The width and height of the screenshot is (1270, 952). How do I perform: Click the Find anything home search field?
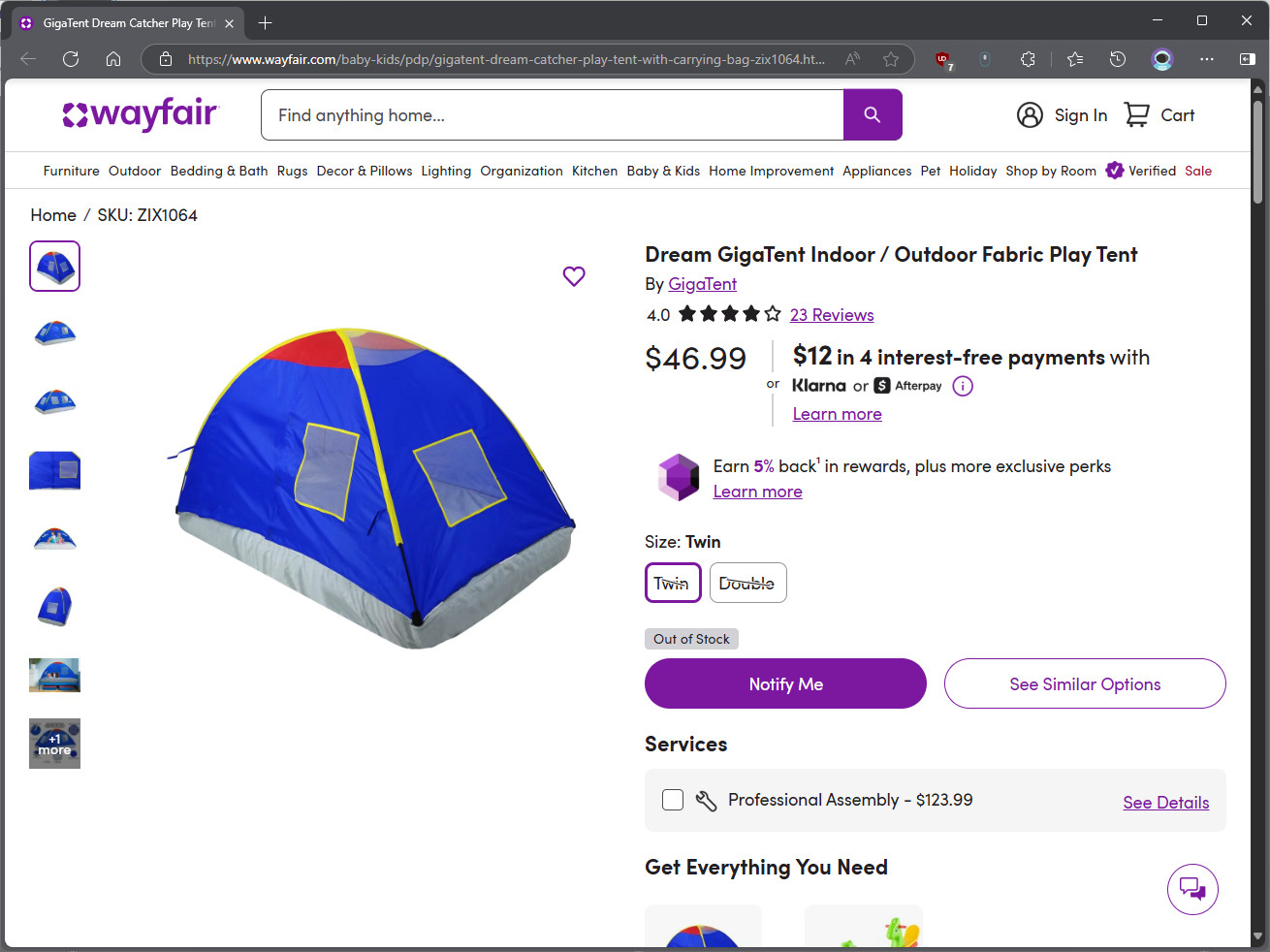553,115
